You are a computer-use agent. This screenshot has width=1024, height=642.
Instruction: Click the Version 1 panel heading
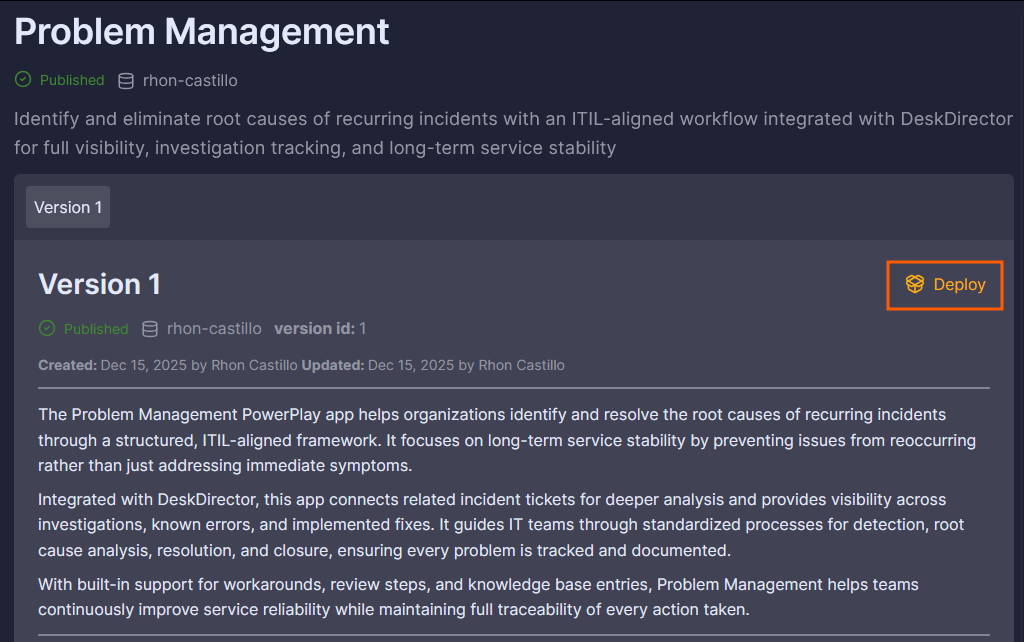99,284
